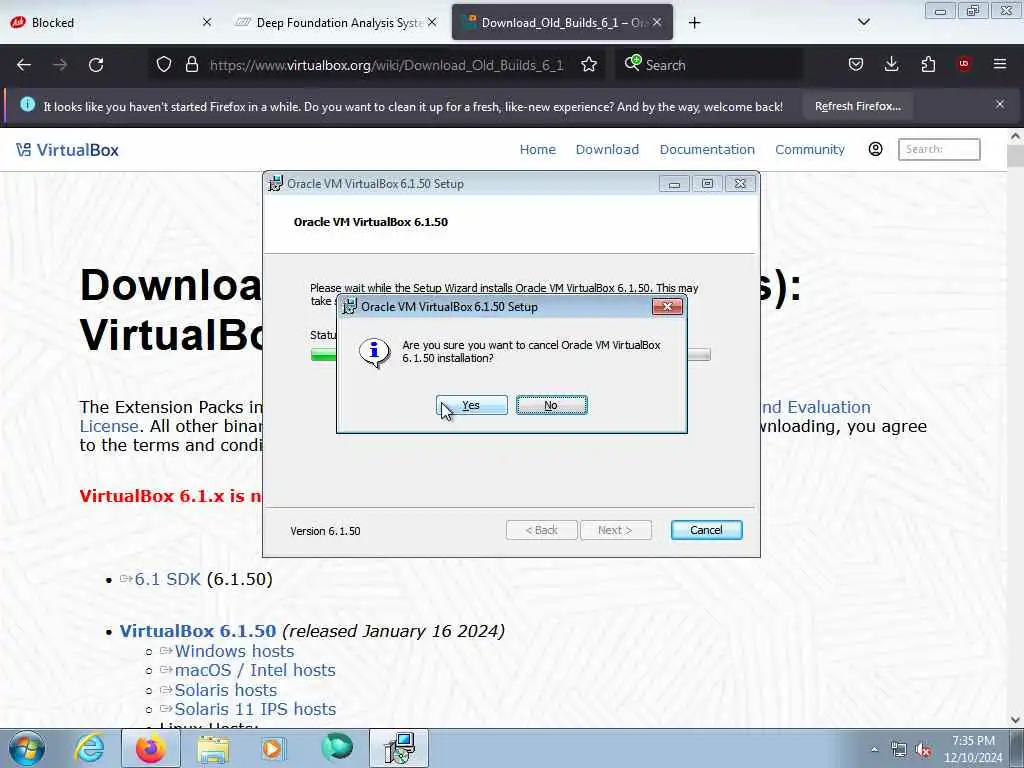Open Firefox extensions menu

tap(928, 65)
